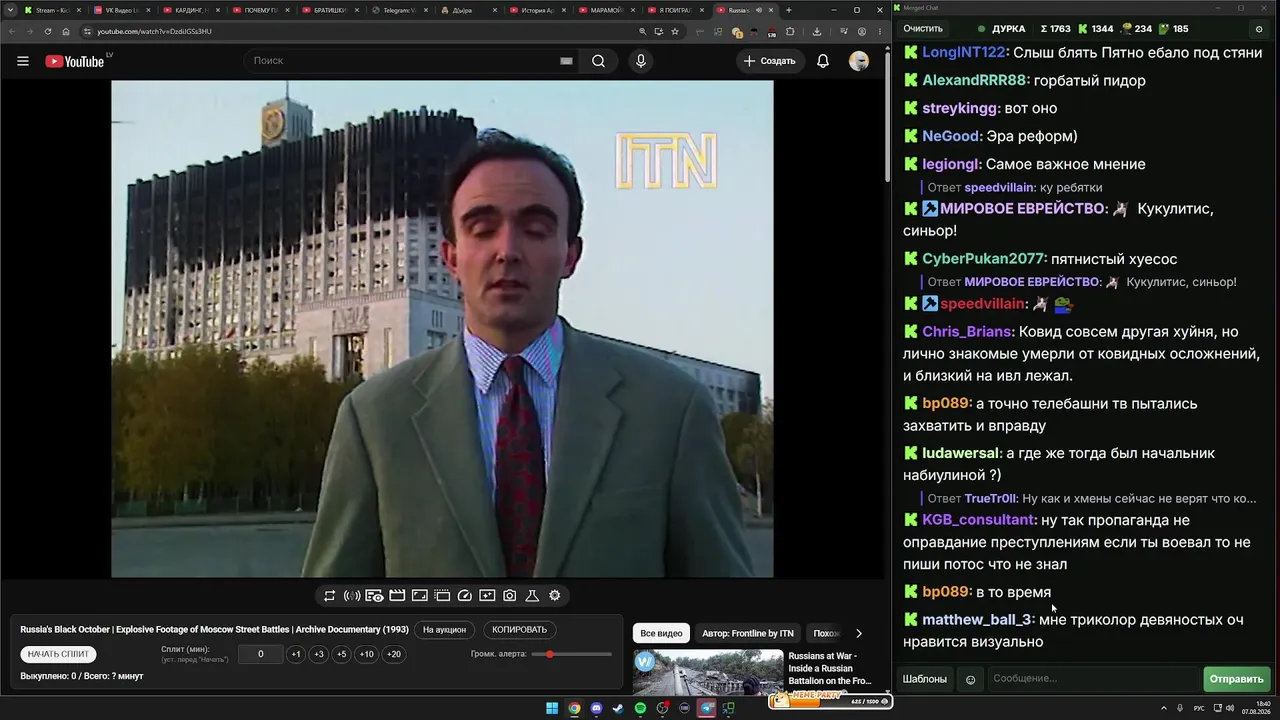Viewport: 1280px width, 720px height.
Task: Click the mute icon on Russia's tab
Action: tap(759, 10)
